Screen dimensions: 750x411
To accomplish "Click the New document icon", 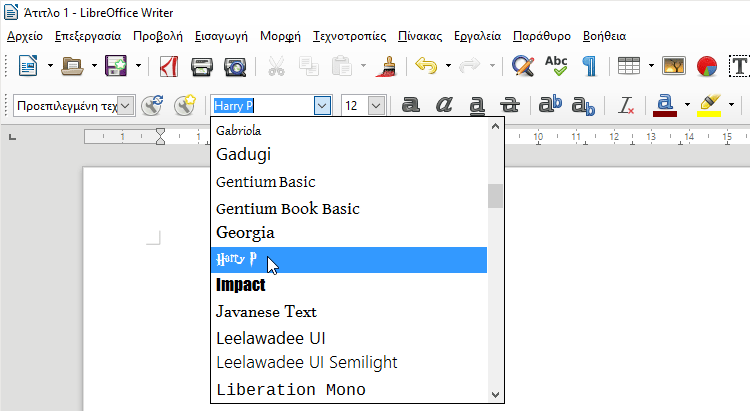I will click(x=28, y=66).
